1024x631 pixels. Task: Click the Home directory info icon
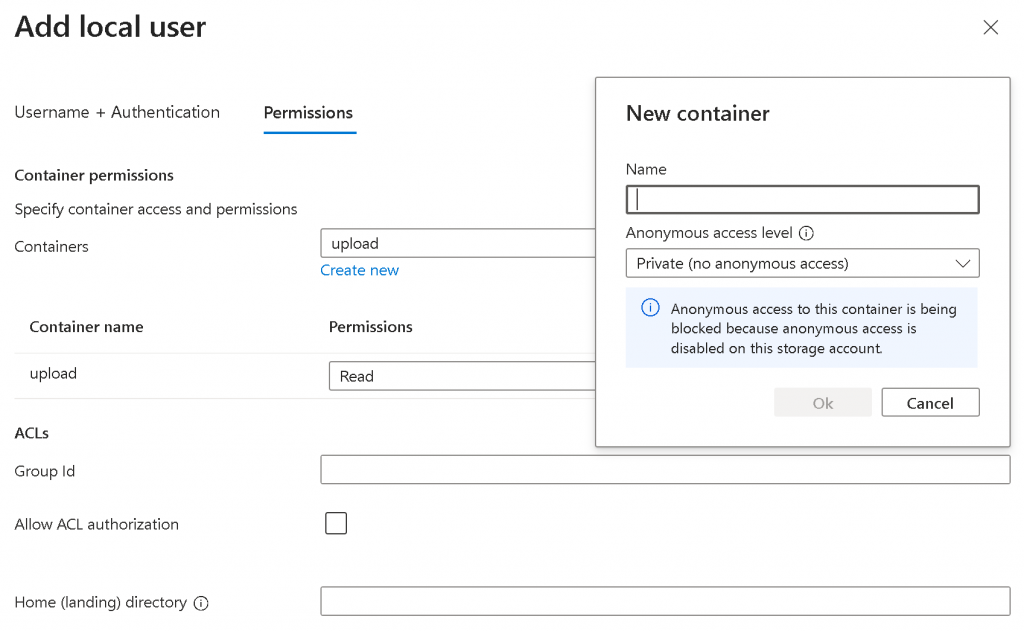201,603
